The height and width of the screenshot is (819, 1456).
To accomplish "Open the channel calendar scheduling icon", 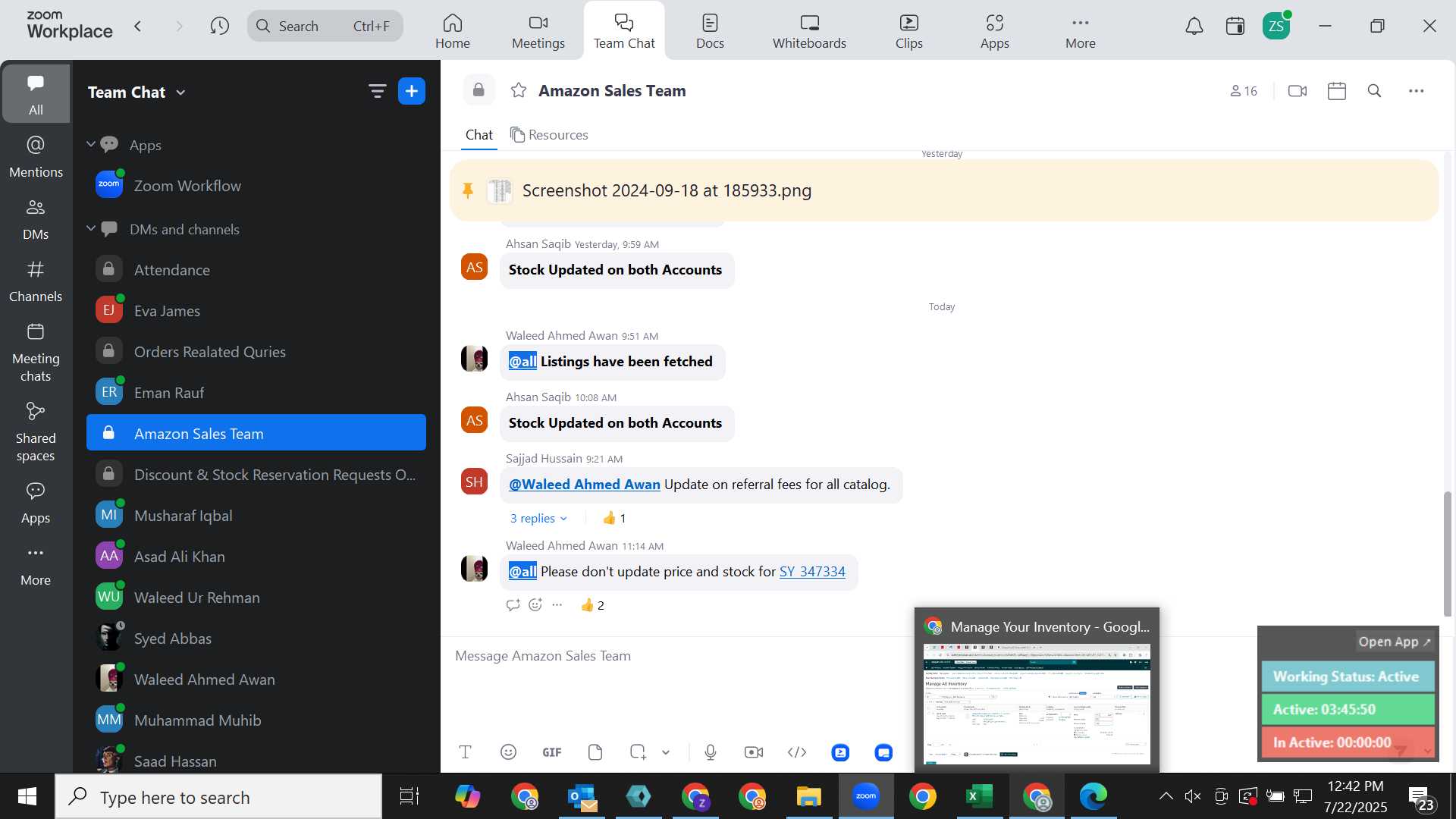I will tap(1337, 91).
